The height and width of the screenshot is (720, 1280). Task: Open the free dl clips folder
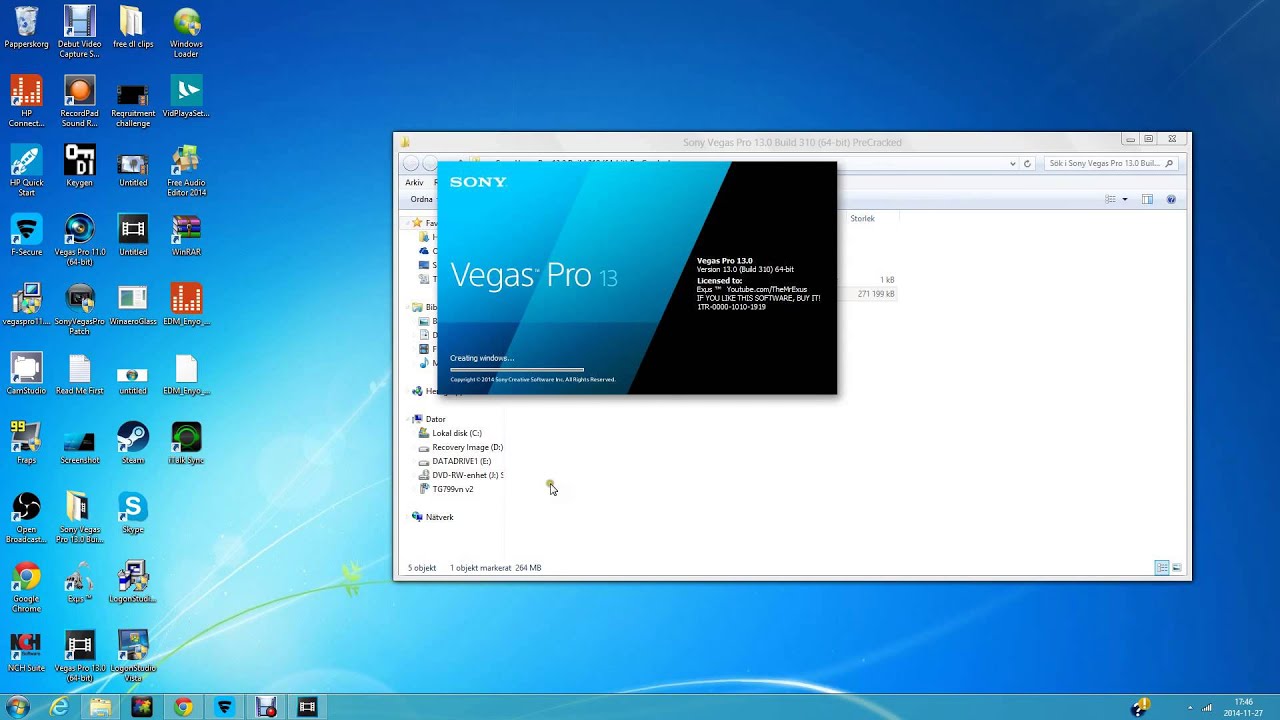tap(133, 29)
